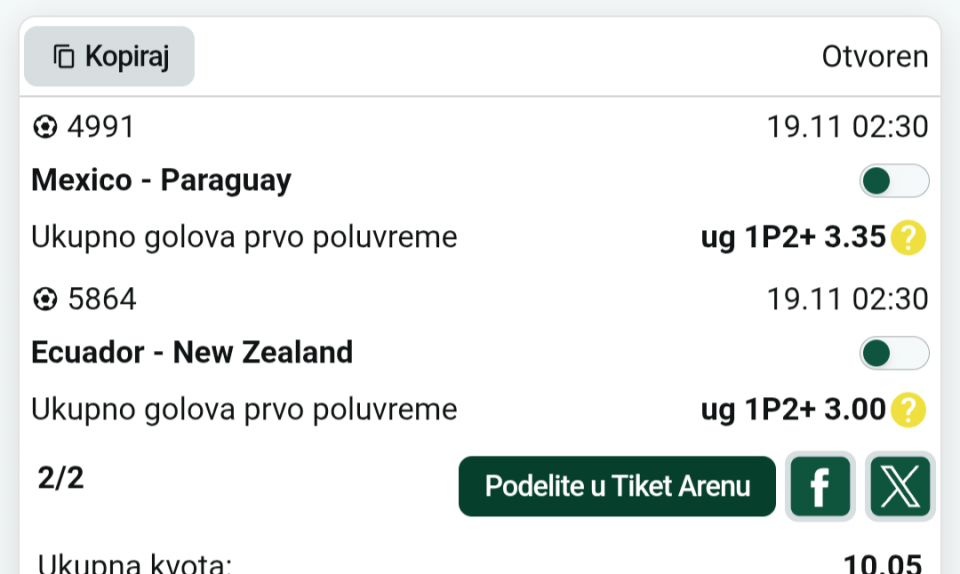Click the 2/2 selections counter
Image resolution: width=960 pixels, height=574 pixels.
[61, 479]
